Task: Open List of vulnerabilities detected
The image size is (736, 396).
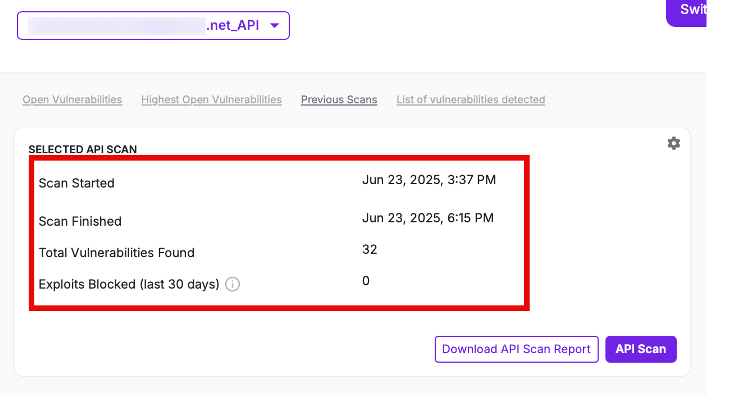Action: (471, 99)
